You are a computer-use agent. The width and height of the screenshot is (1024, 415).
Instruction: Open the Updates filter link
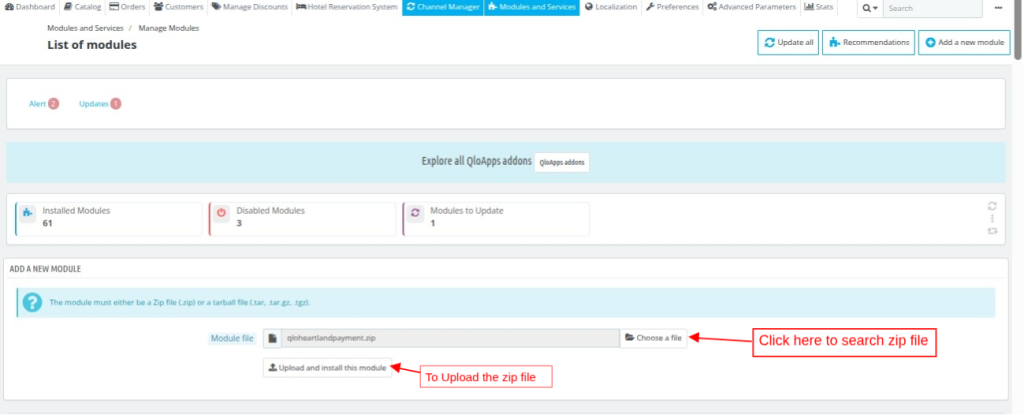pyautogui.click(x=93, y=104)
